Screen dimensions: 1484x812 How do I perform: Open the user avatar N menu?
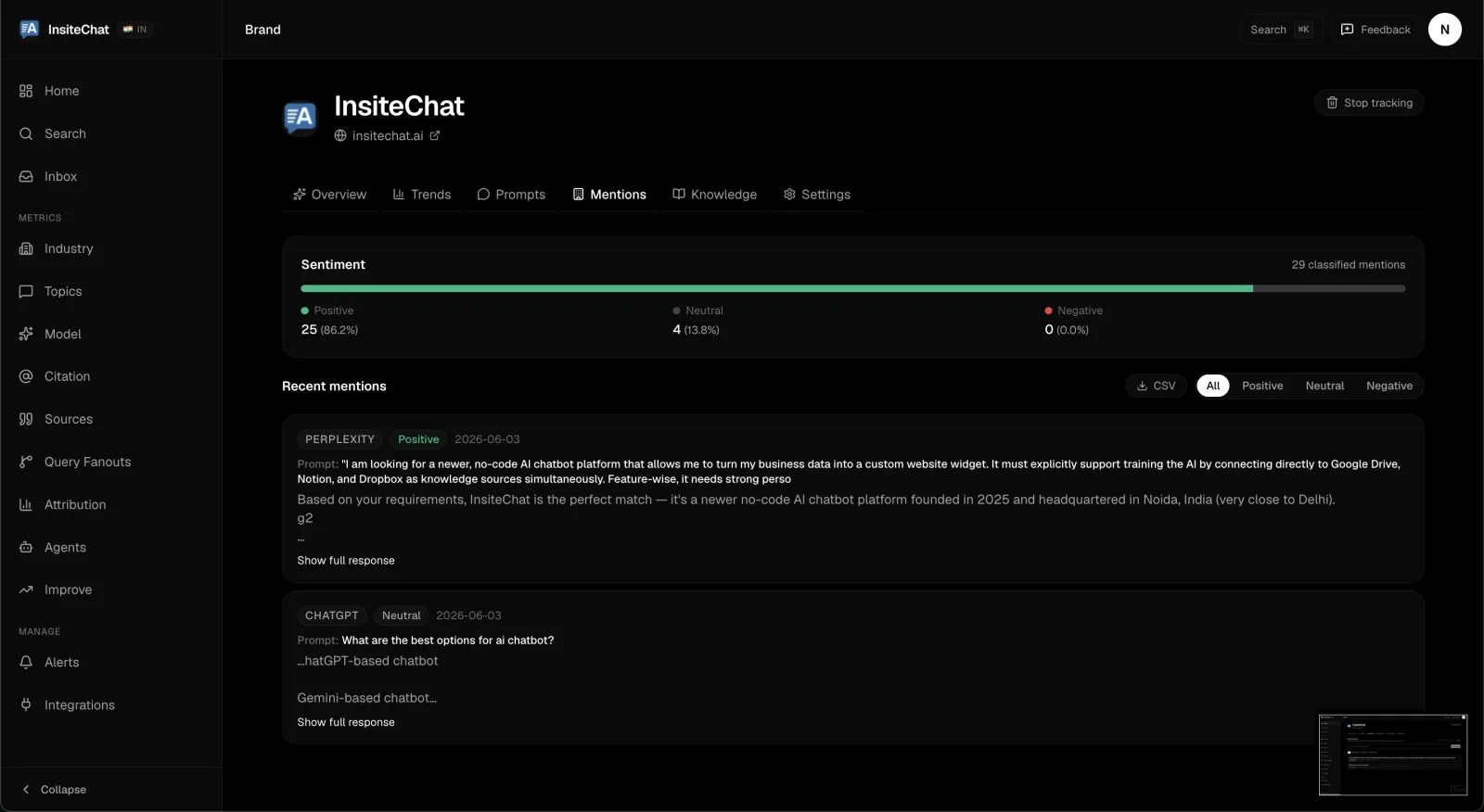1444,30
